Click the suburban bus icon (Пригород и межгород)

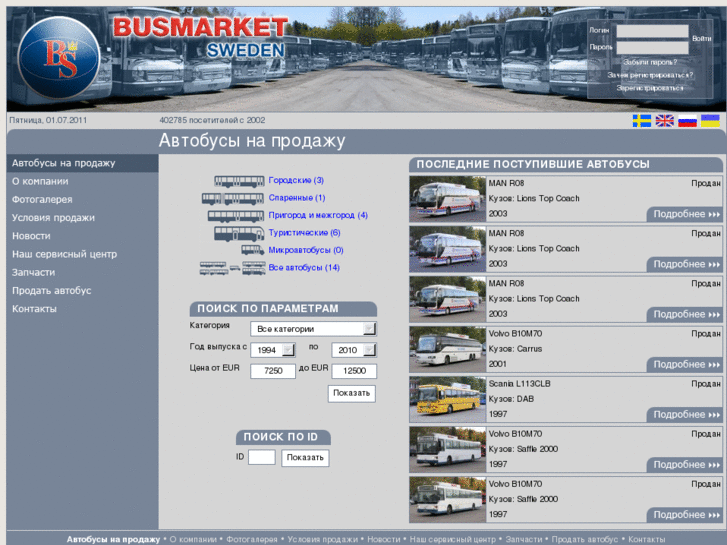coord(236,216)
